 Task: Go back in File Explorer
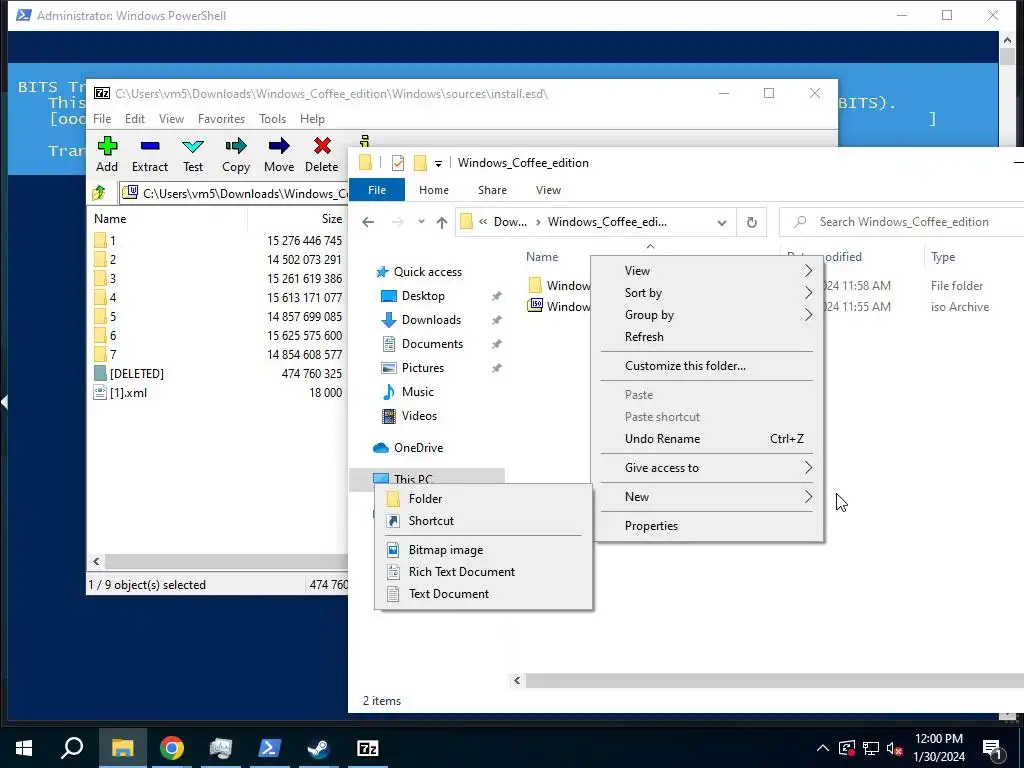click(368, 222)
